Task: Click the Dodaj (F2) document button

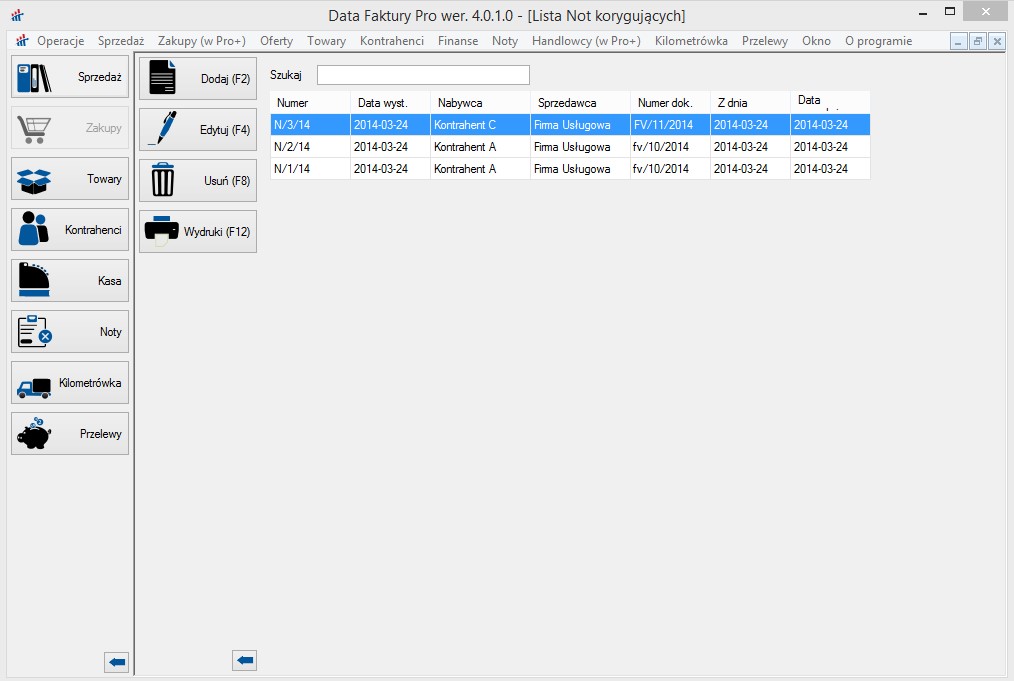Action: point(198,79)
